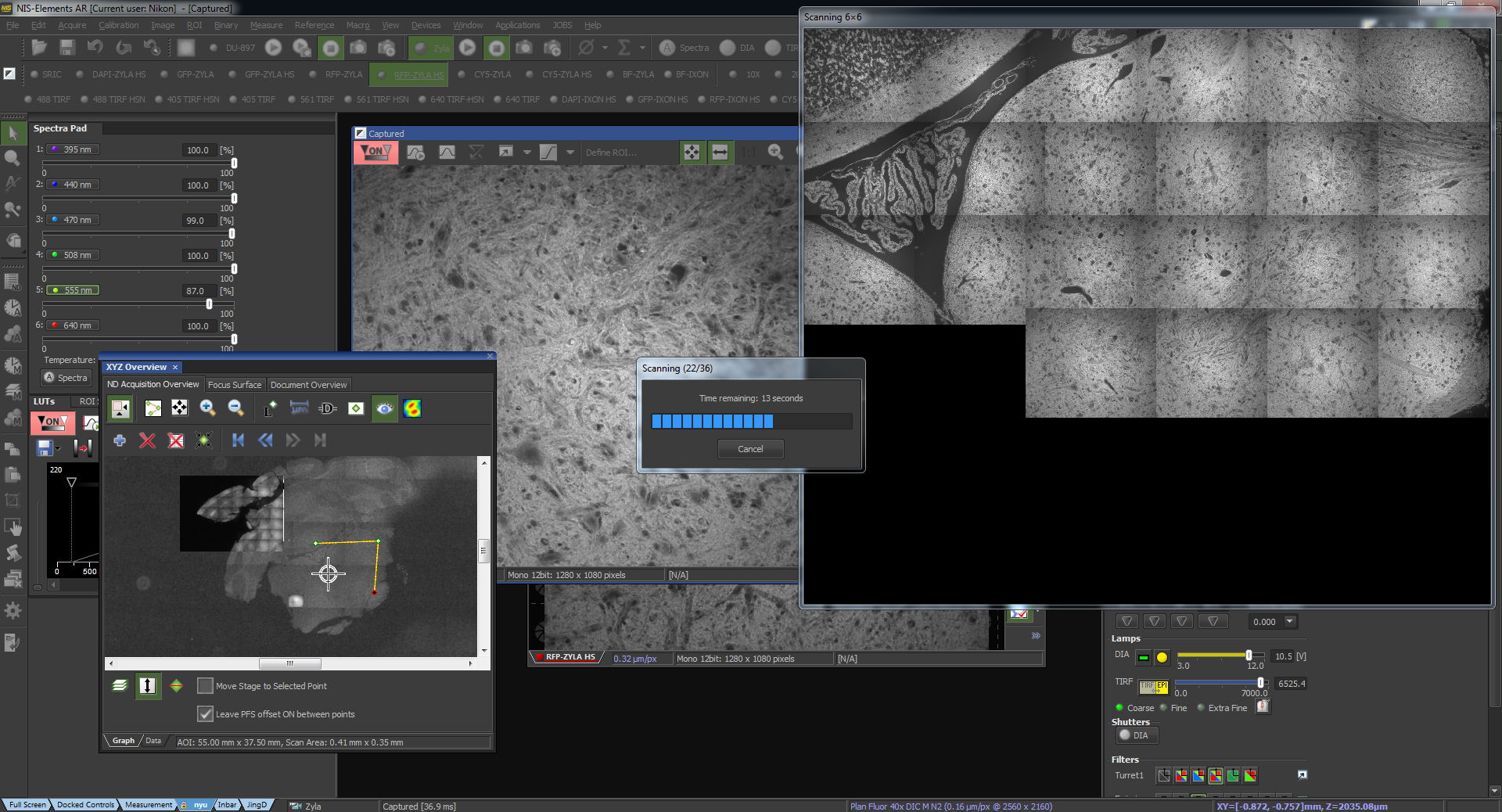Toggle the eye visibility icon in XYZ Overview
Viewport: 1502px width, 812px height.
coord(384,408)
